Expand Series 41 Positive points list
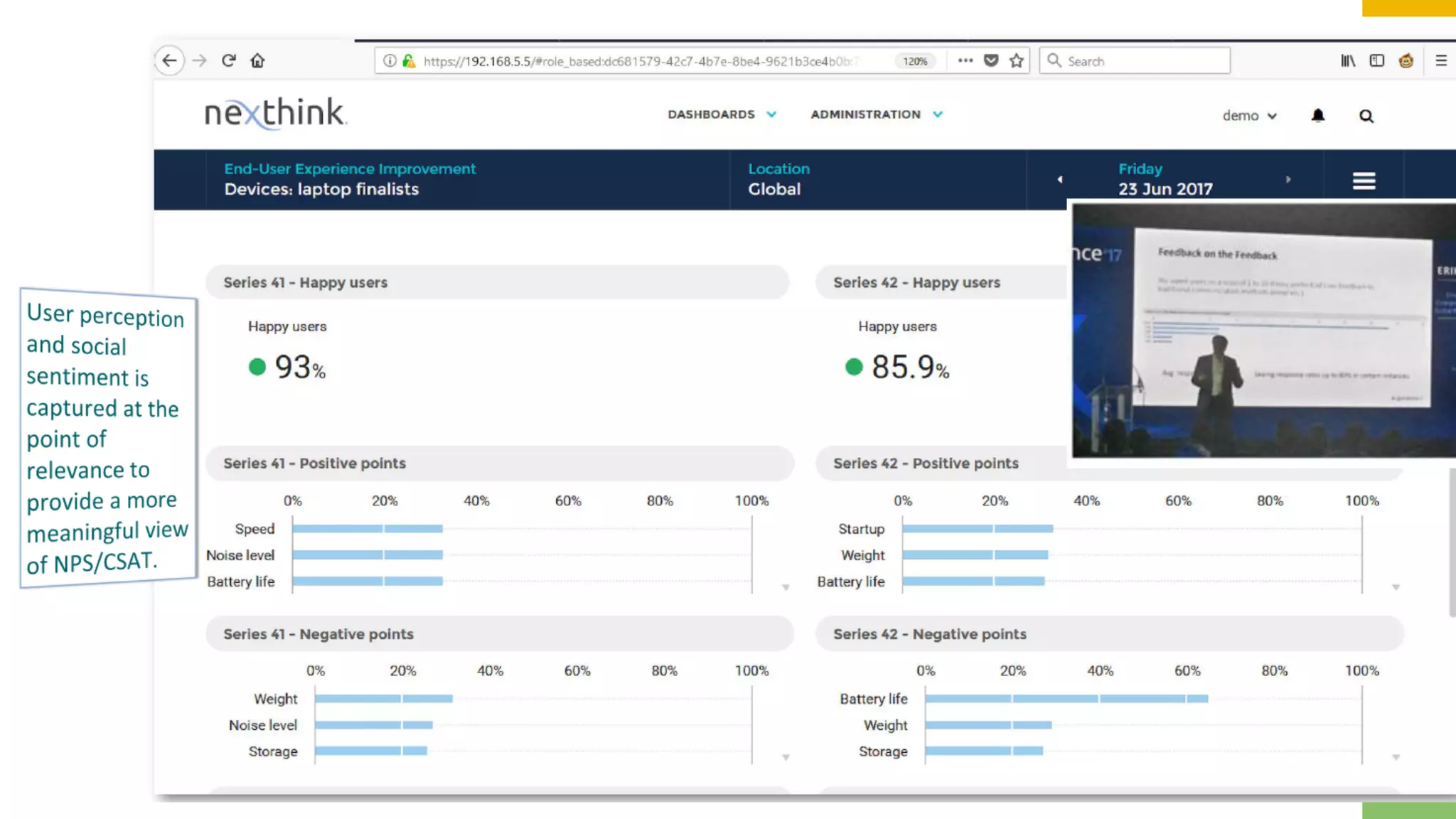This screenshot has height=819, width=1456. click(x=786, y=587)
